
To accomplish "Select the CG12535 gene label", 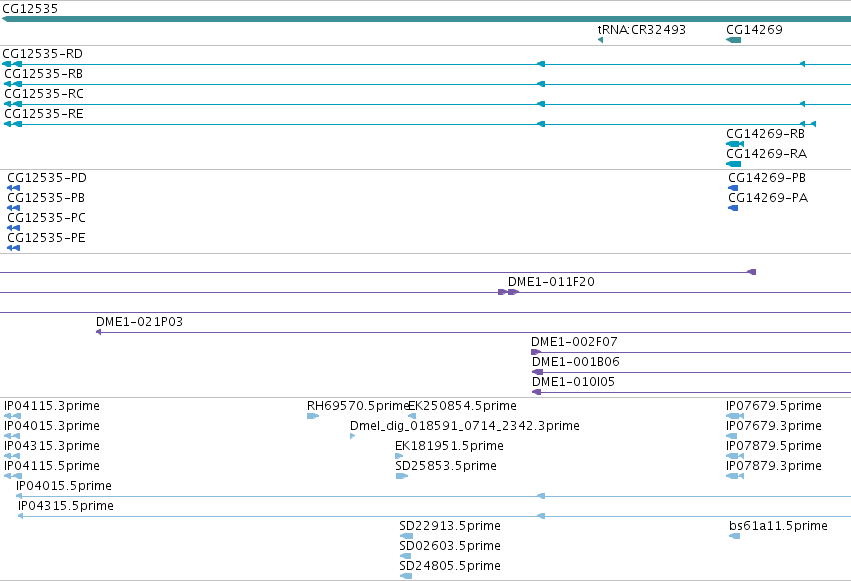I will pyautogui.click(x=30, y=9).
